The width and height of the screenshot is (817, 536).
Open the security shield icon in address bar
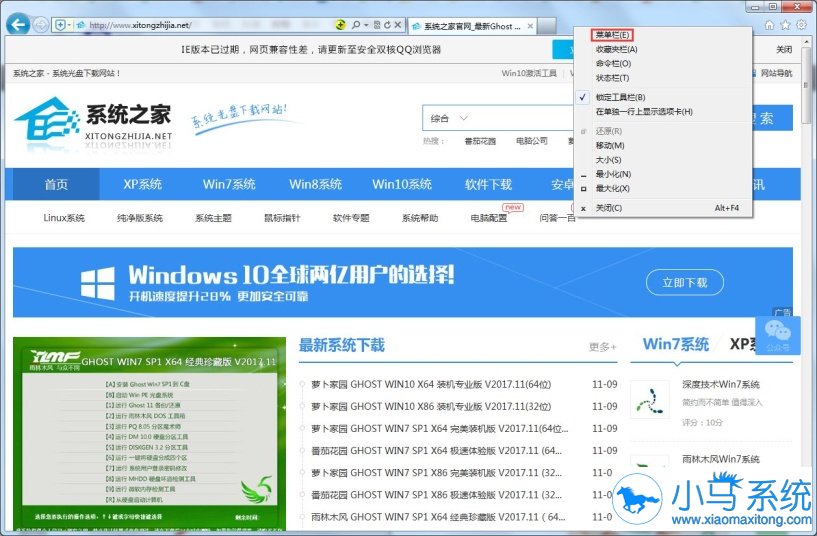pyautogui.click(x=60, y=25)
